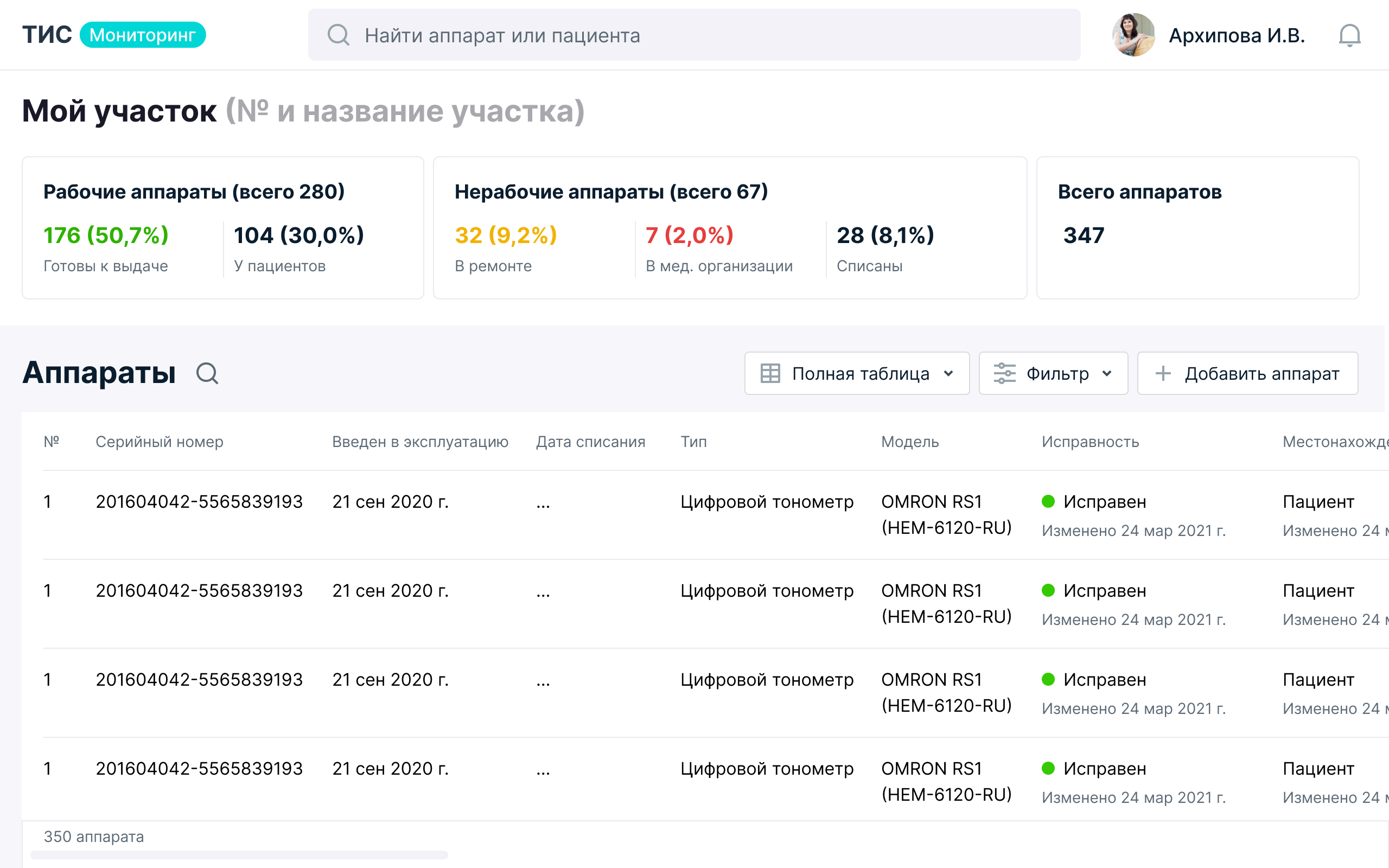Select the 32 В ремонте statistic
This screenshot has width=1389, height=868.
[x=506, y=235]
